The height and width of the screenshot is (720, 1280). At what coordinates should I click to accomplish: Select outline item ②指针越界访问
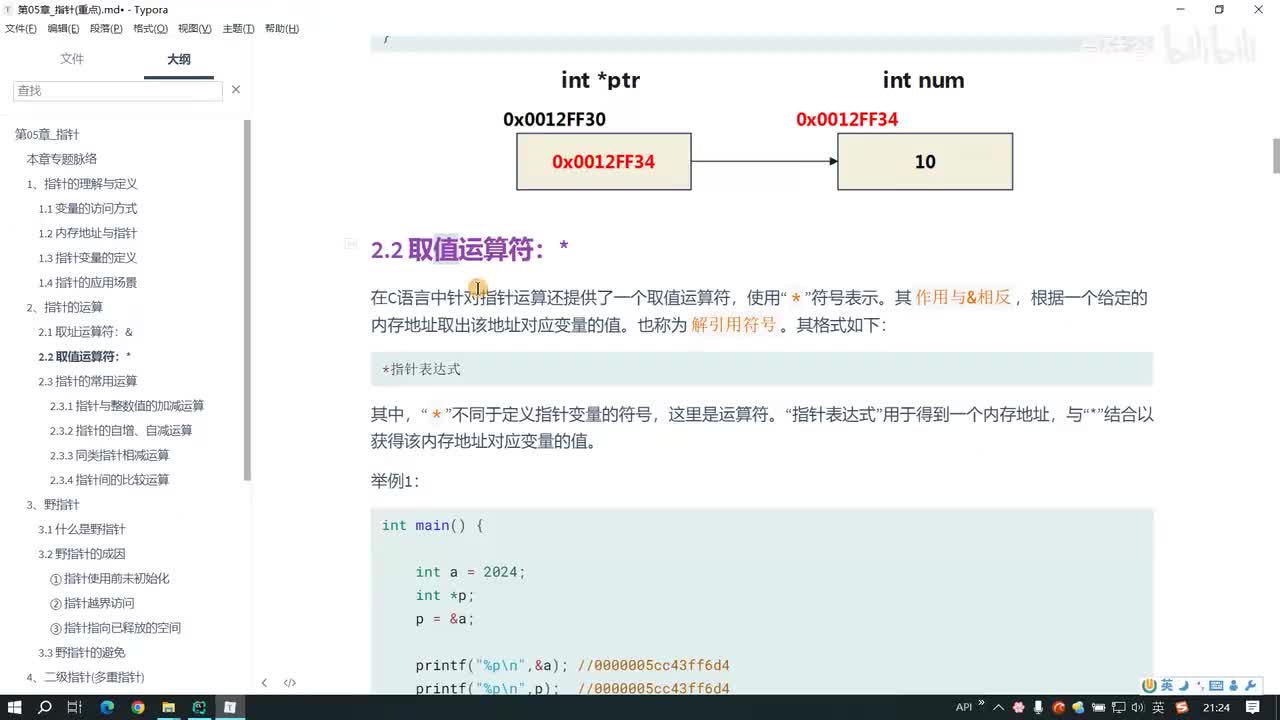point(92,603)
